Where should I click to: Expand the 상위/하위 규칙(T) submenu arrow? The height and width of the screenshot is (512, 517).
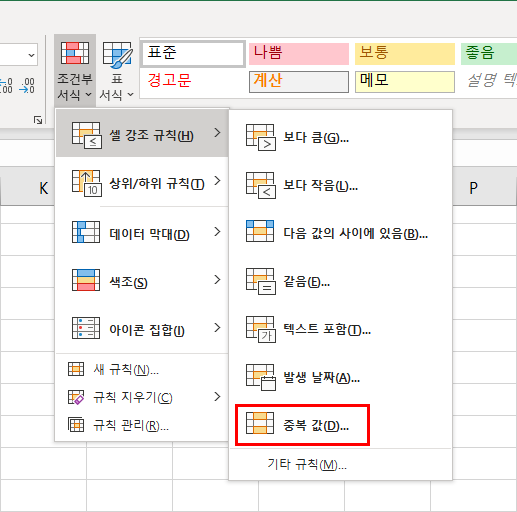217,181
